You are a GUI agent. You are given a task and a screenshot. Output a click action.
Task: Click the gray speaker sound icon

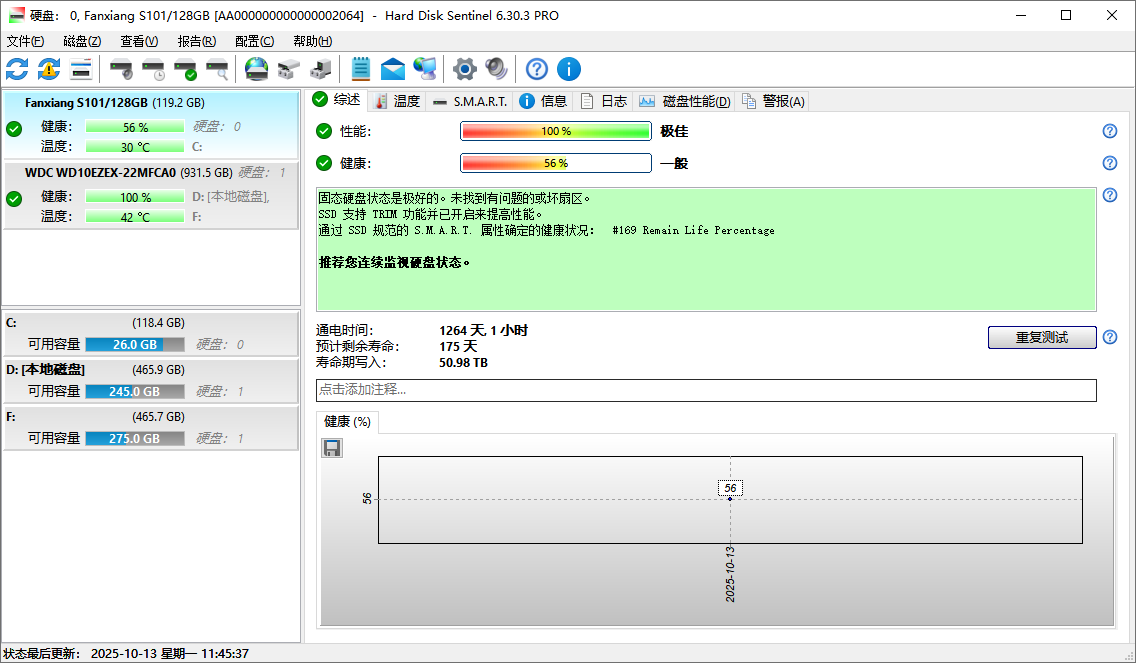click(496, 70)
